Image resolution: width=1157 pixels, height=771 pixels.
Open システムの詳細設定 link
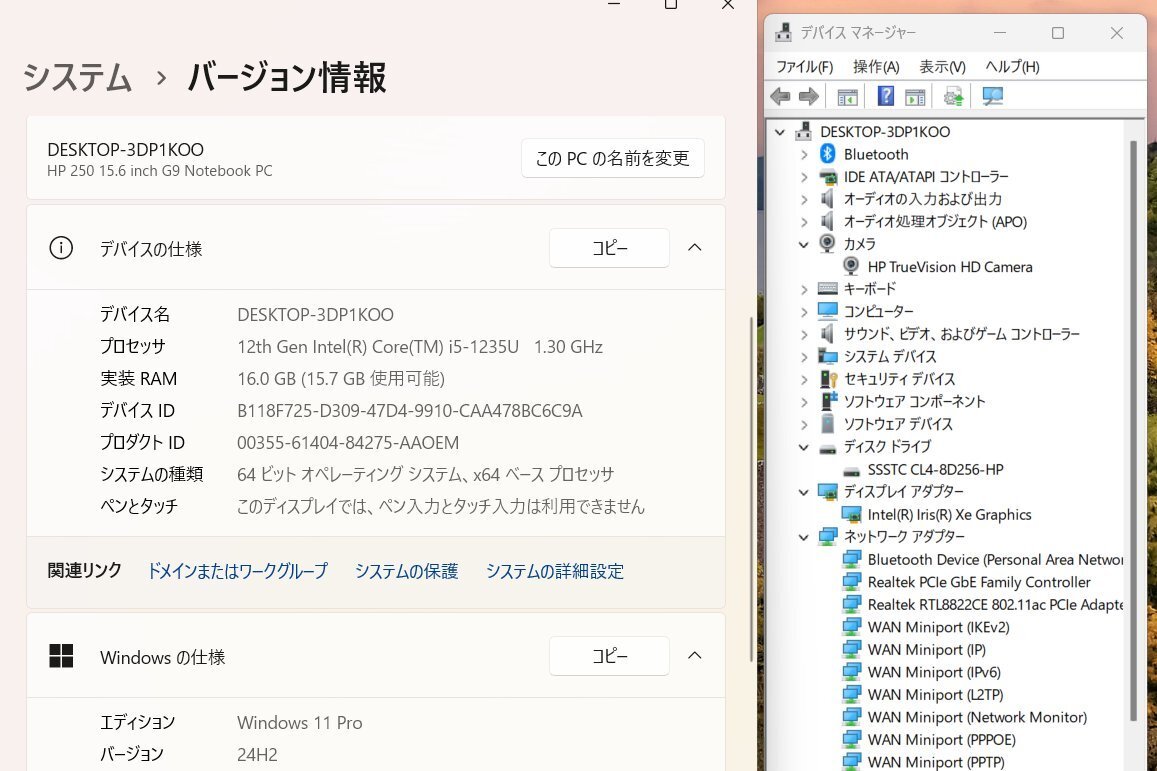pyautogui.click(x=555, y=571)
